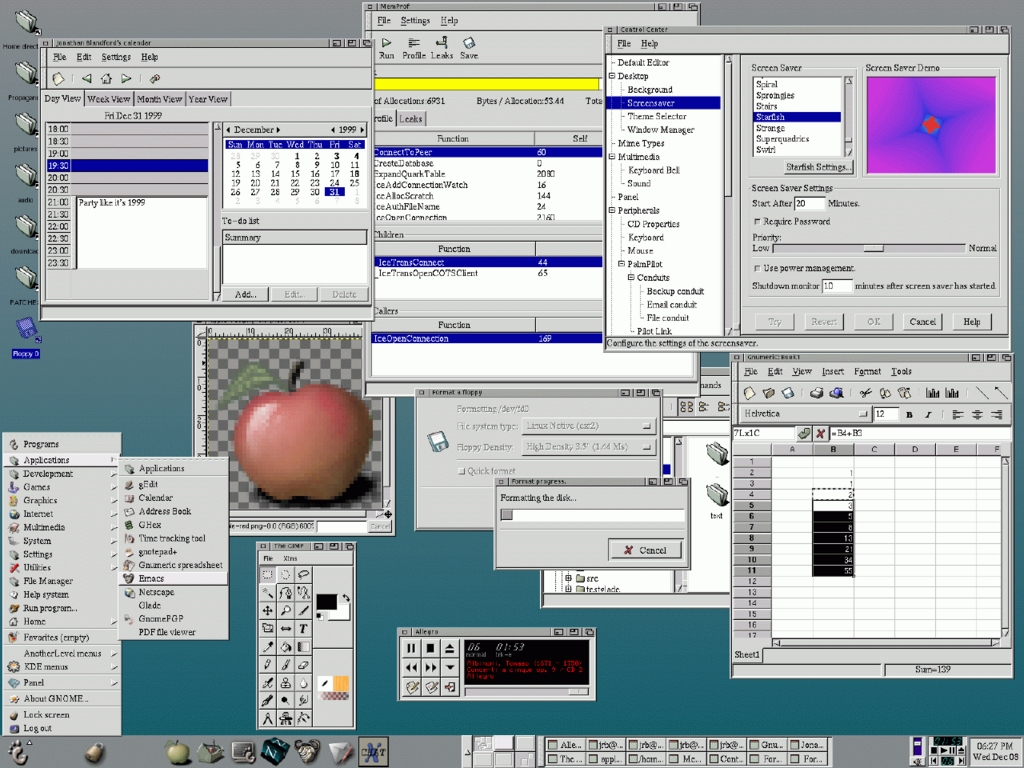Open the Format menu in Gnumeric
Viewport: 1024px width, 768px height.
tap(866, 371)
